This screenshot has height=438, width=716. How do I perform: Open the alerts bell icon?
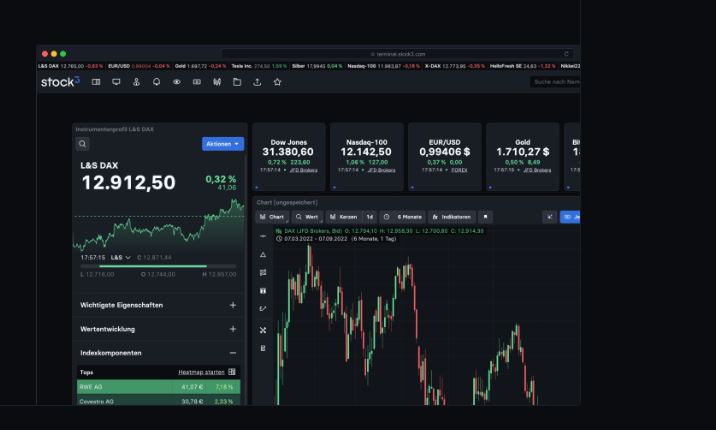[x=156, y=82]
